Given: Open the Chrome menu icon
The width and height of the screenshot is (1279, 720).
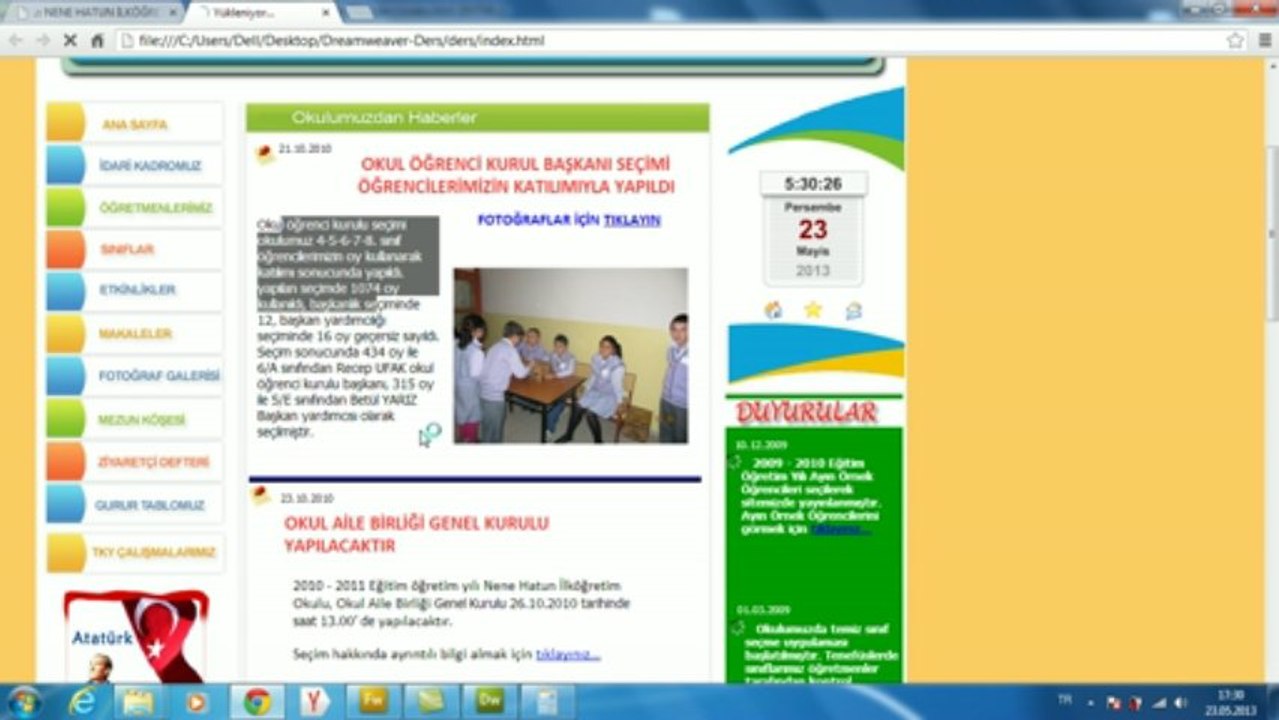Looking at the screenshot, I should (x=1264, y=41).
